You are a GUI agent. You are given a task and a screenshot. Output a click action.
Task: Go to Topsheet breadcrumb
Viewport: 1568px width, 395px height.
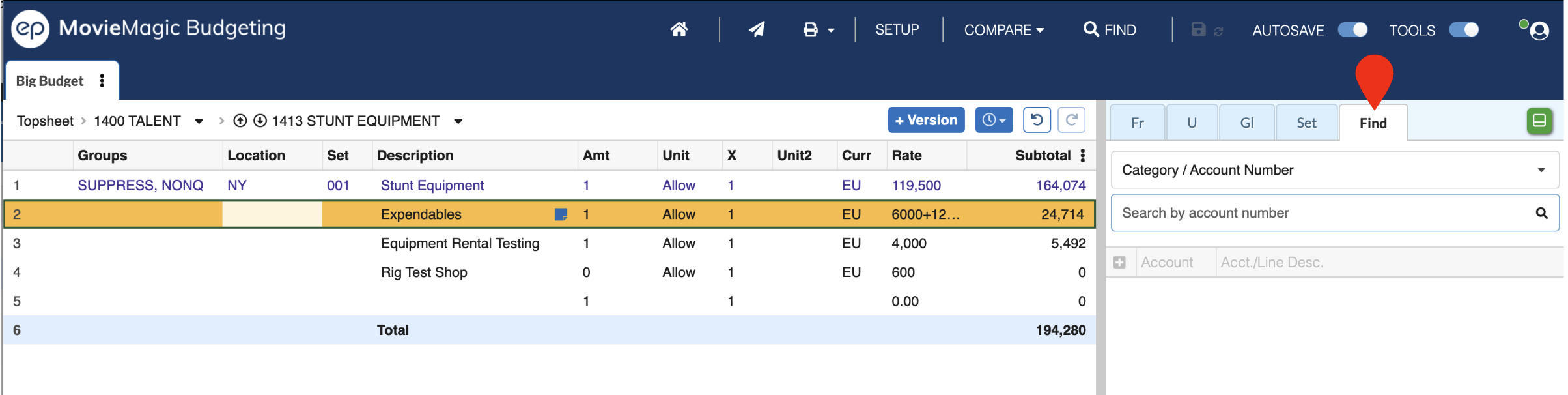pyautogui.click(x=45, y=121)
